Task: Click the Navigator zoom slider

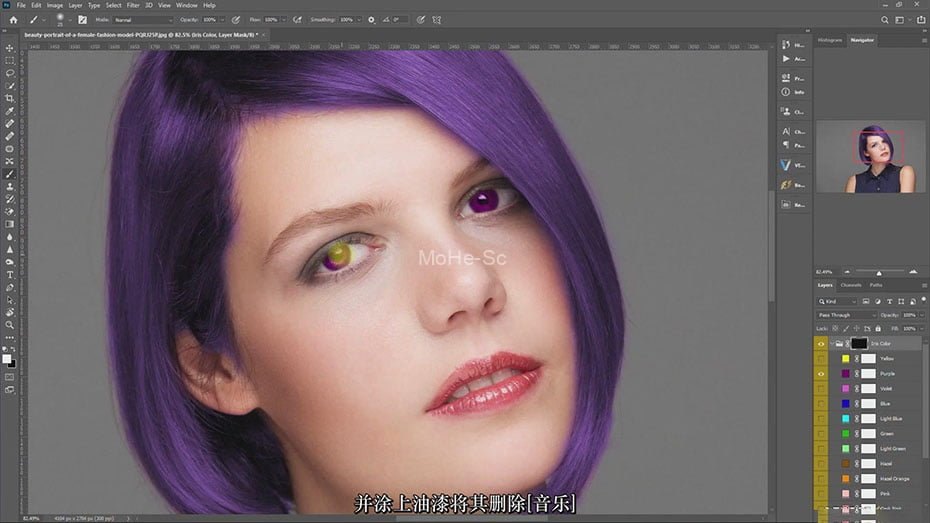Action: [x=879, y=271]
